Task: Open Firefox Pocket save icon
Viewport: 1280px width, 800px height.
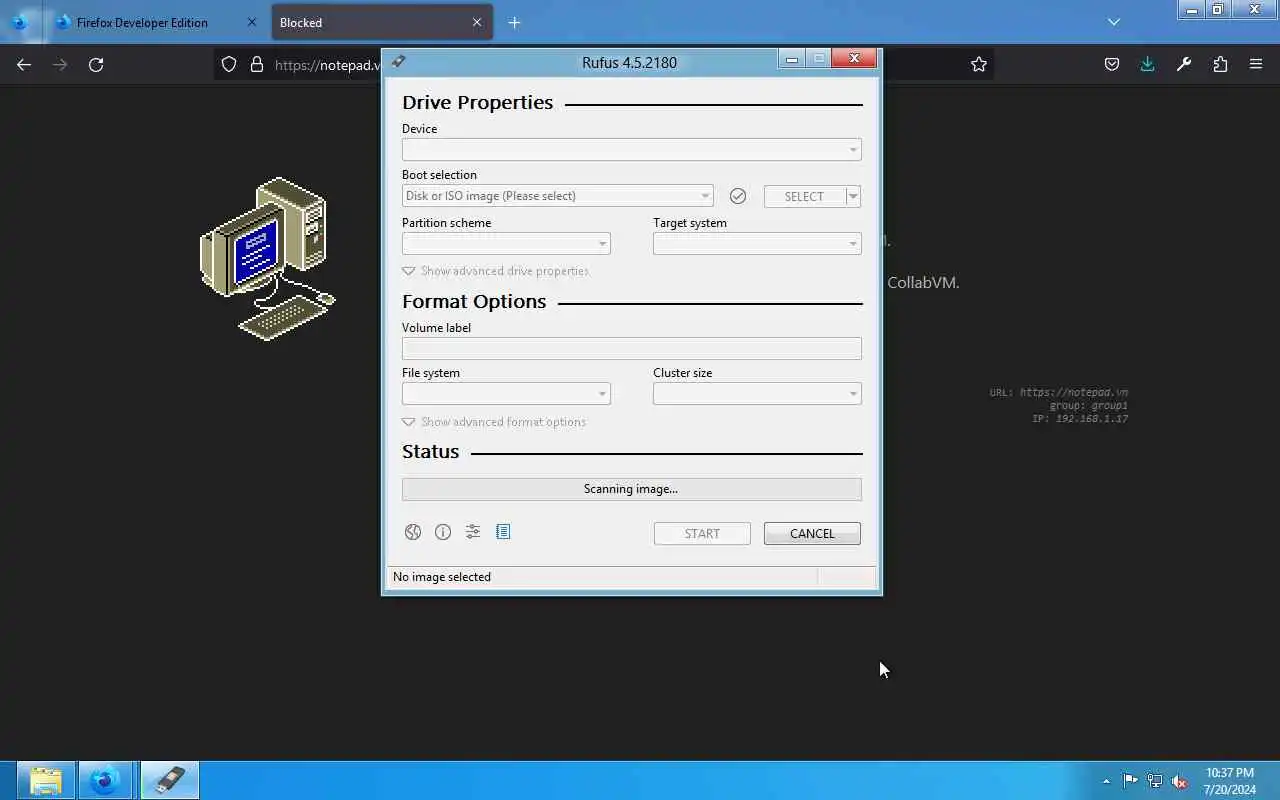Action: click(1112, 64)
